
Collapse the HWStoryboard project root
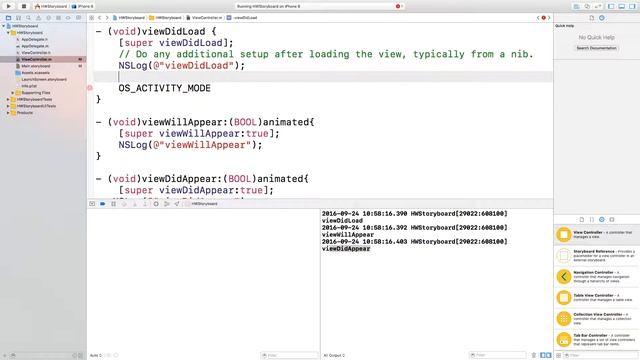coord(4,26)
